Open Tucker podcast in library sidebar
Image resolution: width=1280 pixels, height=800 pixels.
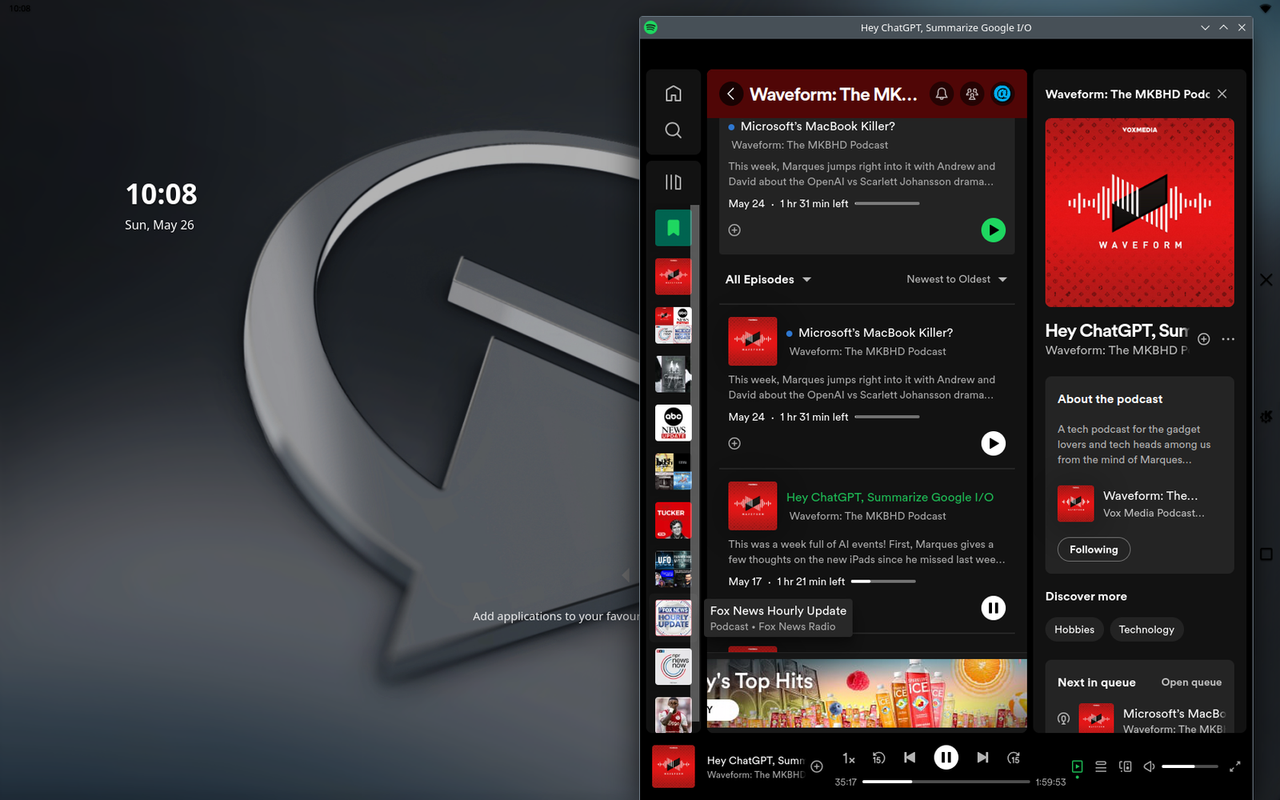coord(673,521)
